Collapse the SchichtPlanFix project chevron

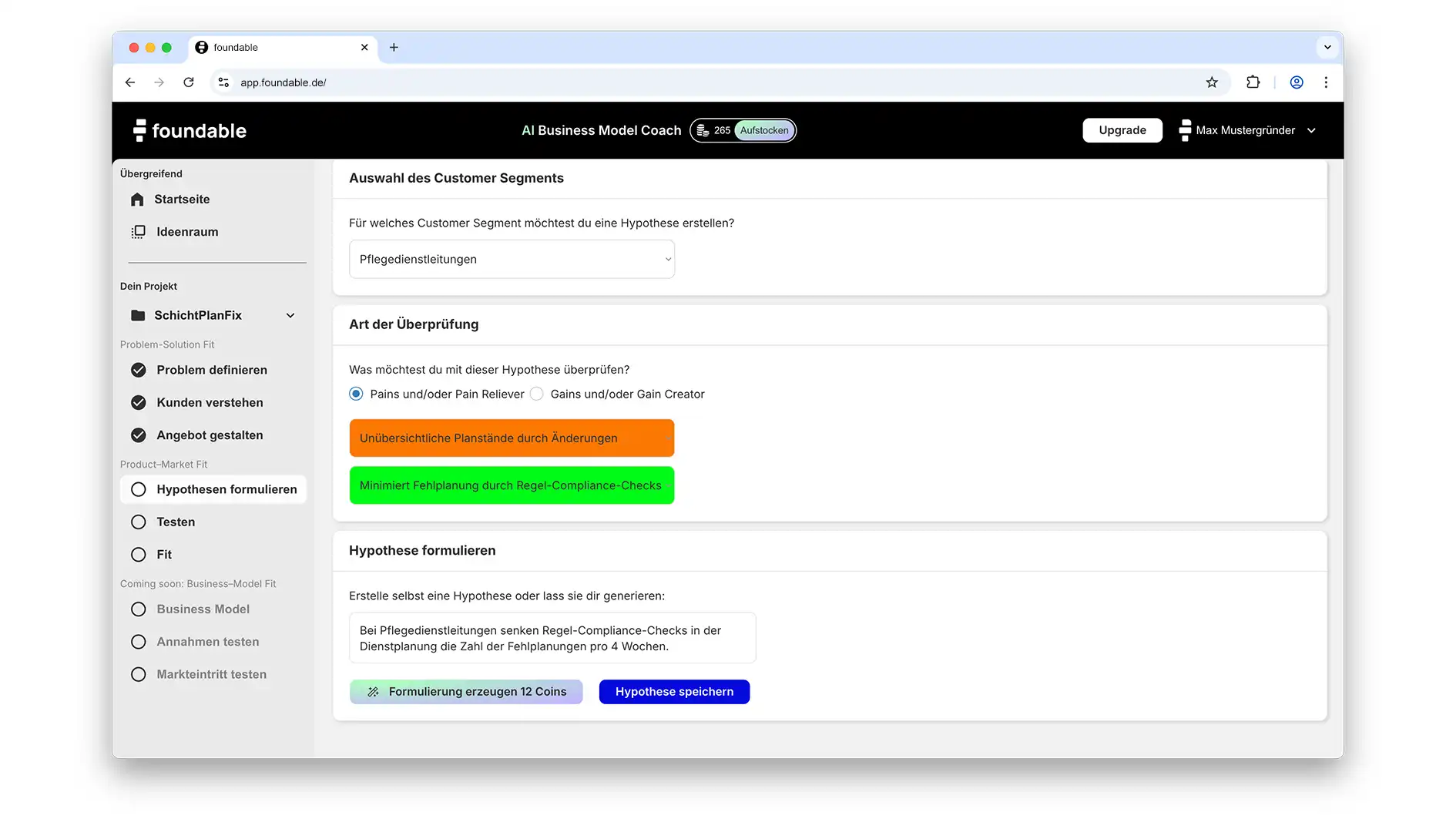pyautogui.click(x=290, y=315)
